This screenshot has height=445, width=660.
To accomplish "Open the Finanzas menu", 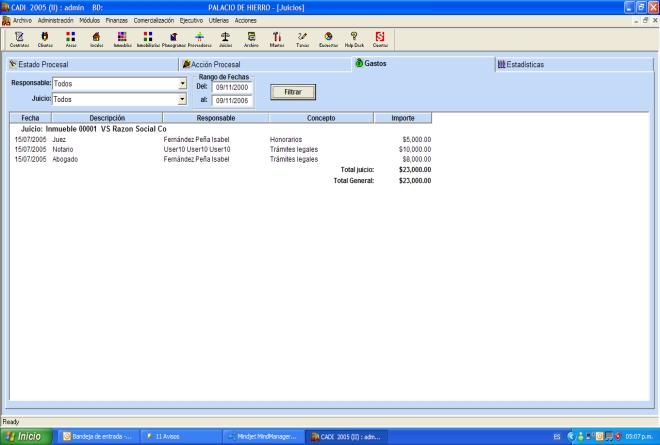I will coord(116,20).
